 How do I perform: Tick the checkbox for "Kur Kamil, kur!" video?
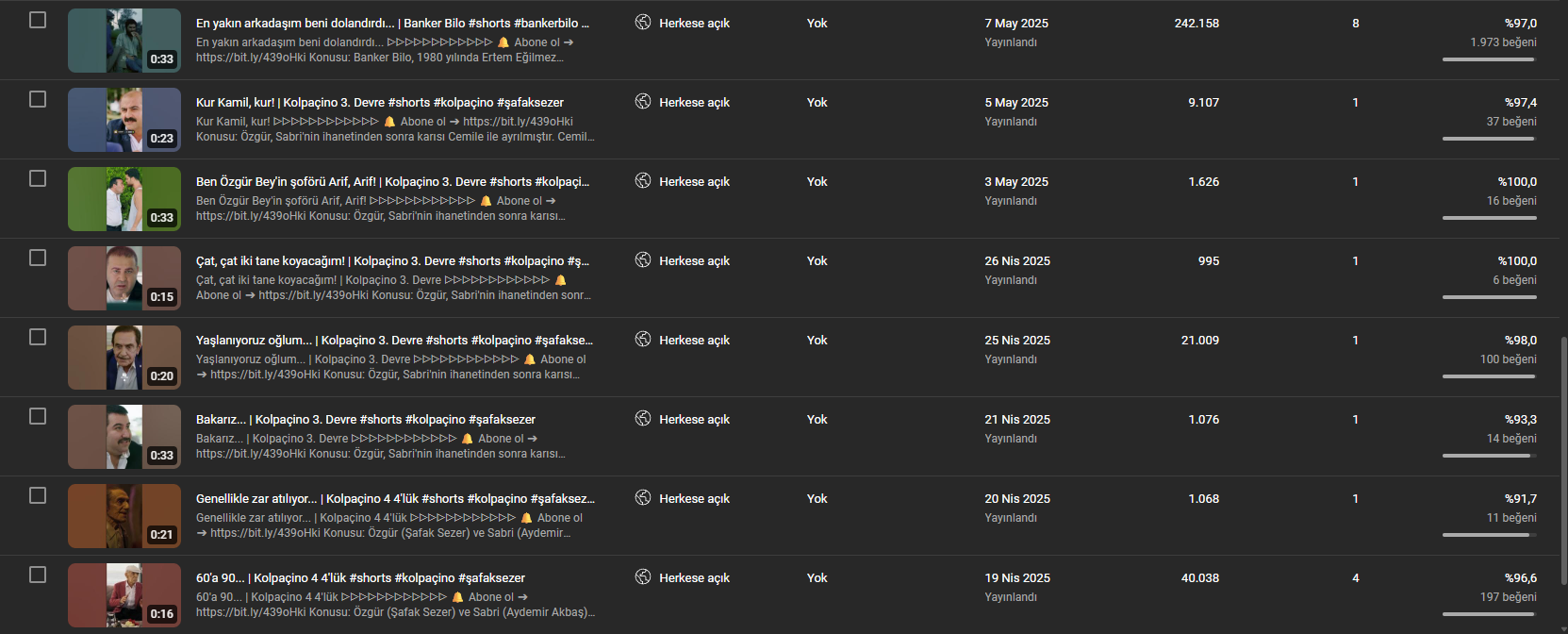pyautogui.click(x=38, y=99)
